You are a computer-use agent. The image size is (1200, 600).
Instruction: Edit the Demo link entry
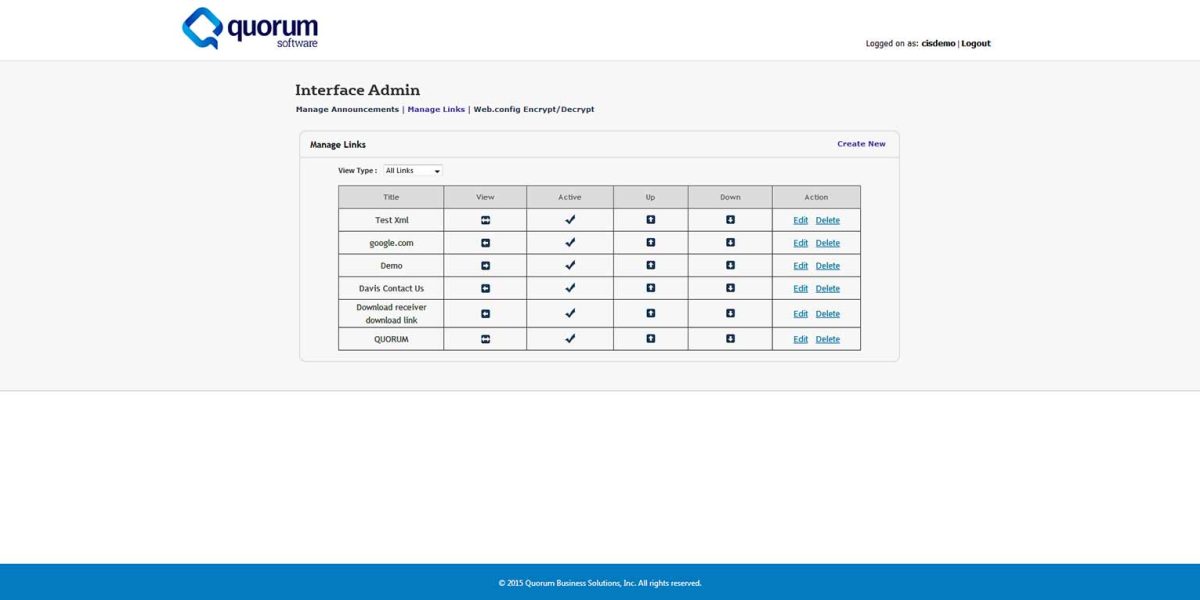(800, 265)
